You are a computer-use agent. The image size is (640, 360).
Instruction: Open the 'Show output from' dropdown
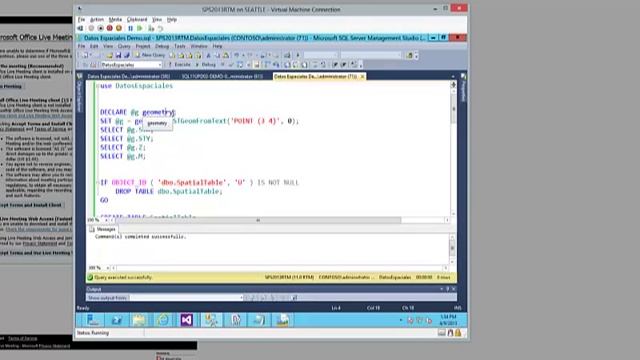coord(186,298)
